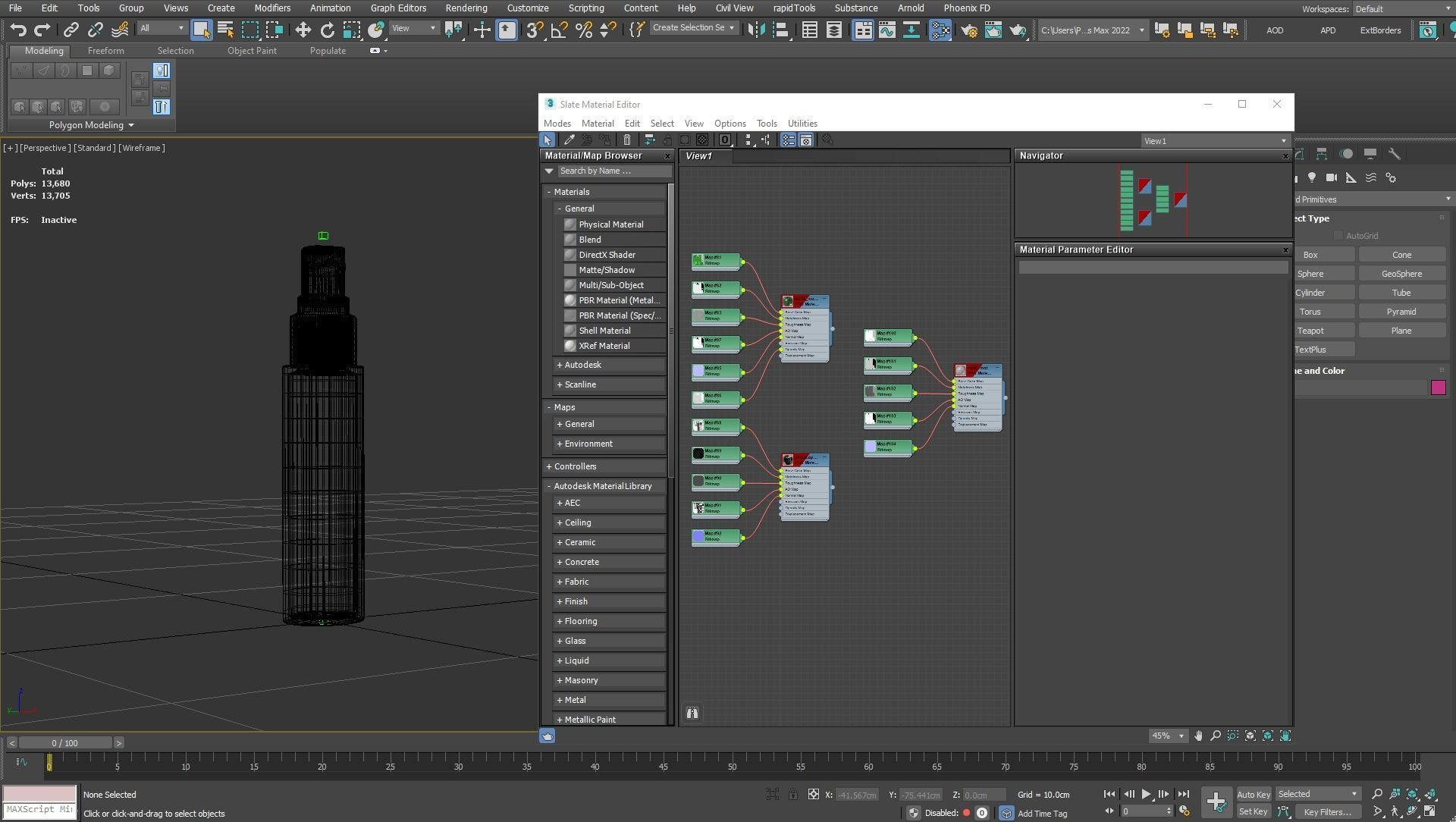Click the MAXScript listener pink box
The width and height of the screenshot is (1456, 822).
point(39,794)
